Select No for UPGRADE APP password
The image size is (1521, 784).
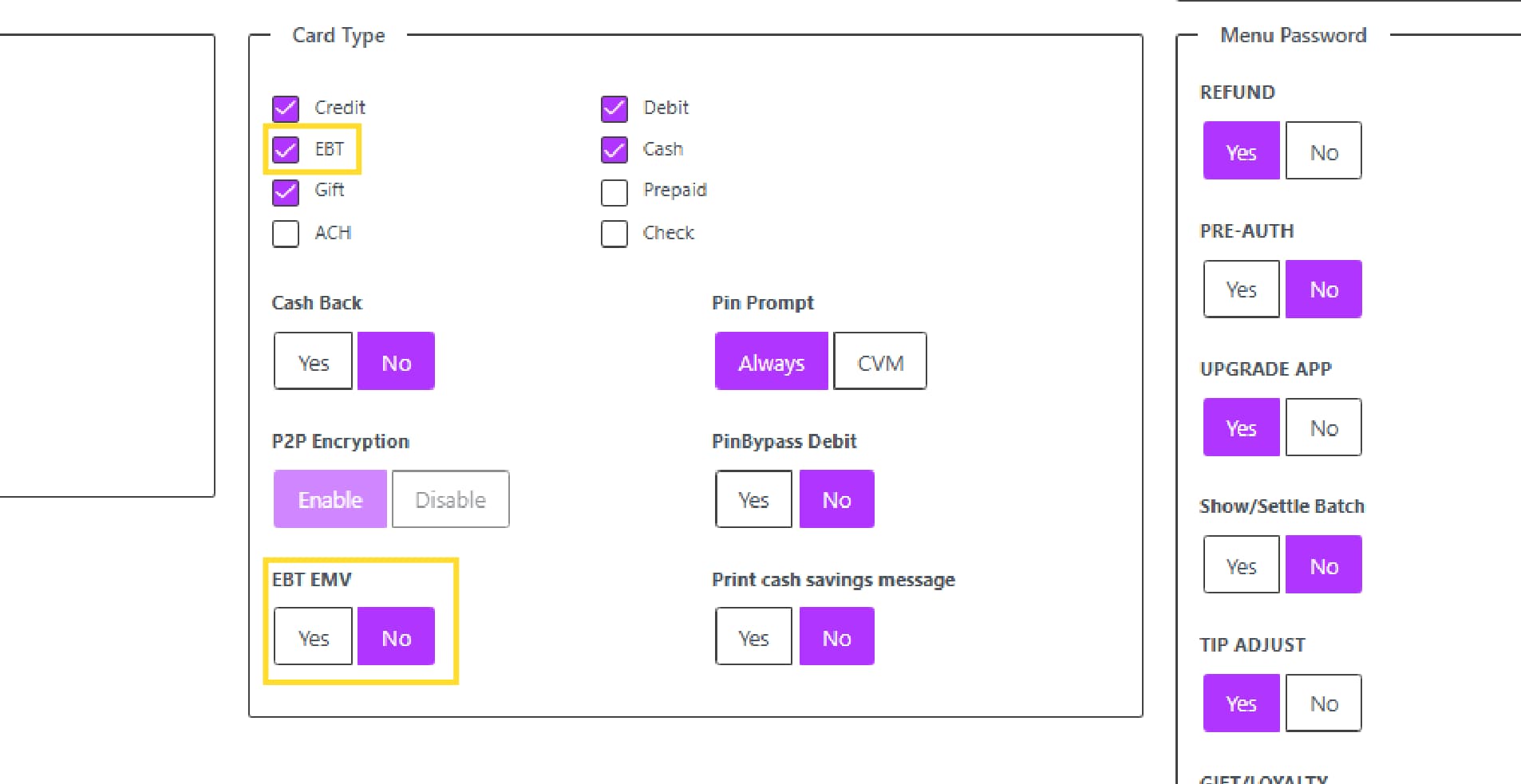1324,427
